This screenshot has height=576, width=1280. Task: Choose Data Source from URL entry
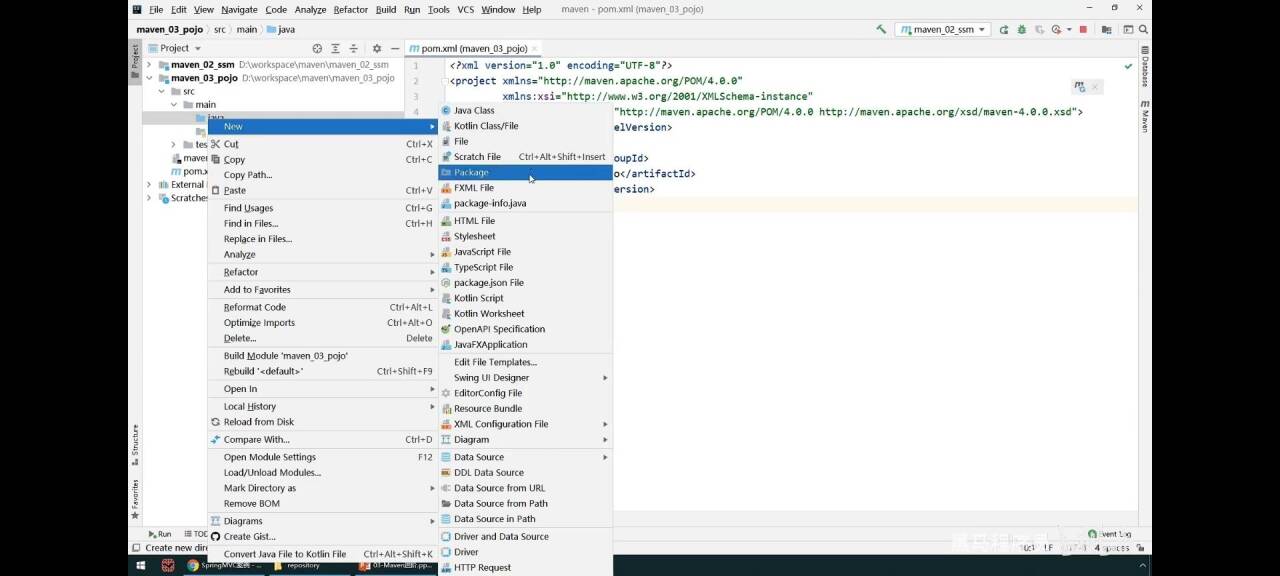tap(526, 488)
